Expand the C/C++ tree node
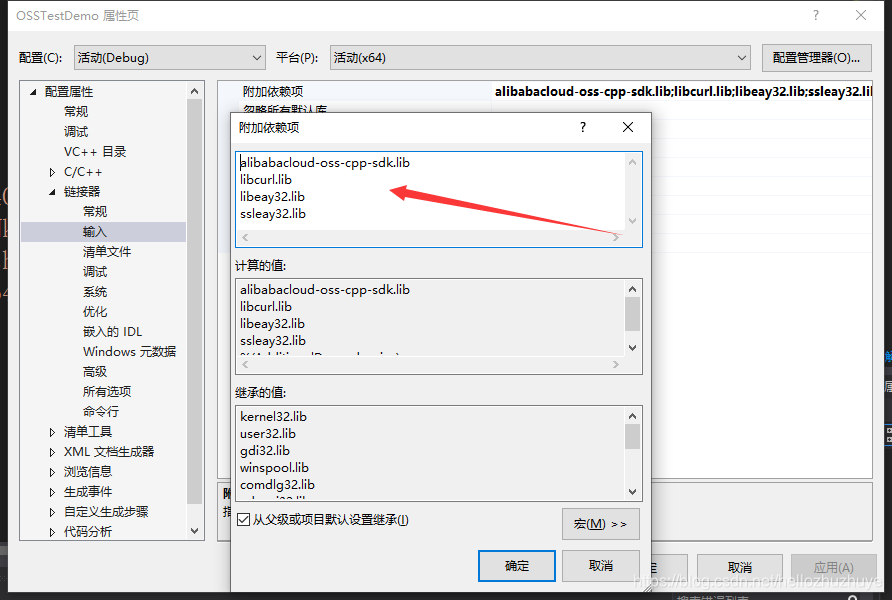This screenshot has width=892, height=600. [52, 172]
